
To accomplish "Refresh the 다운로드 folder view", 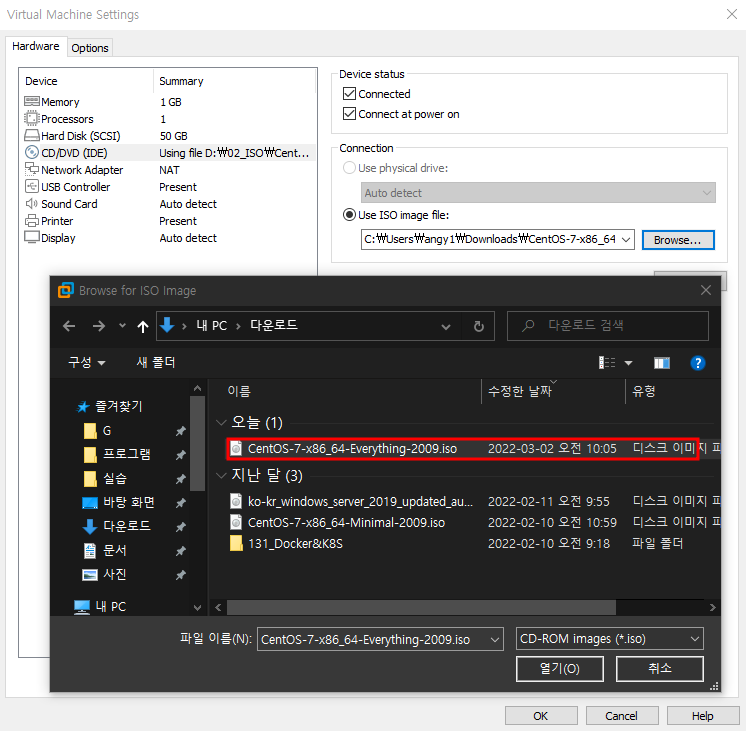I will [x=479, y=326].
